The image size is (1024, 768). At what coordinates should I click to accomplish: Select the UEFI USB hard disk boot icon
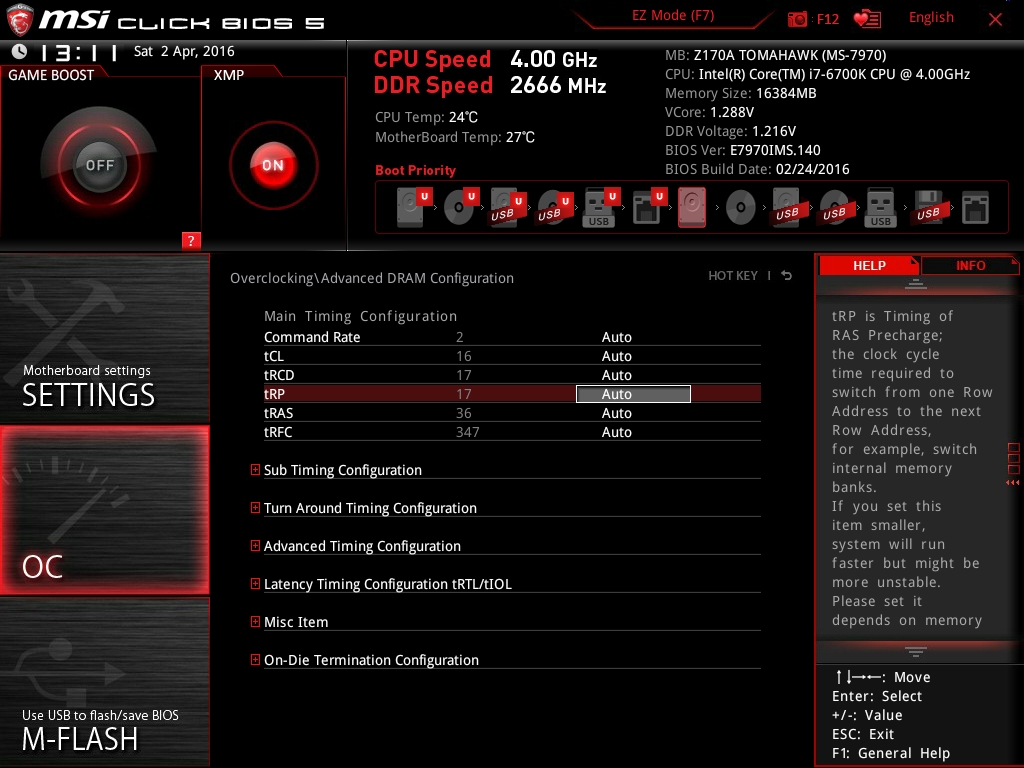pos(508,207)
